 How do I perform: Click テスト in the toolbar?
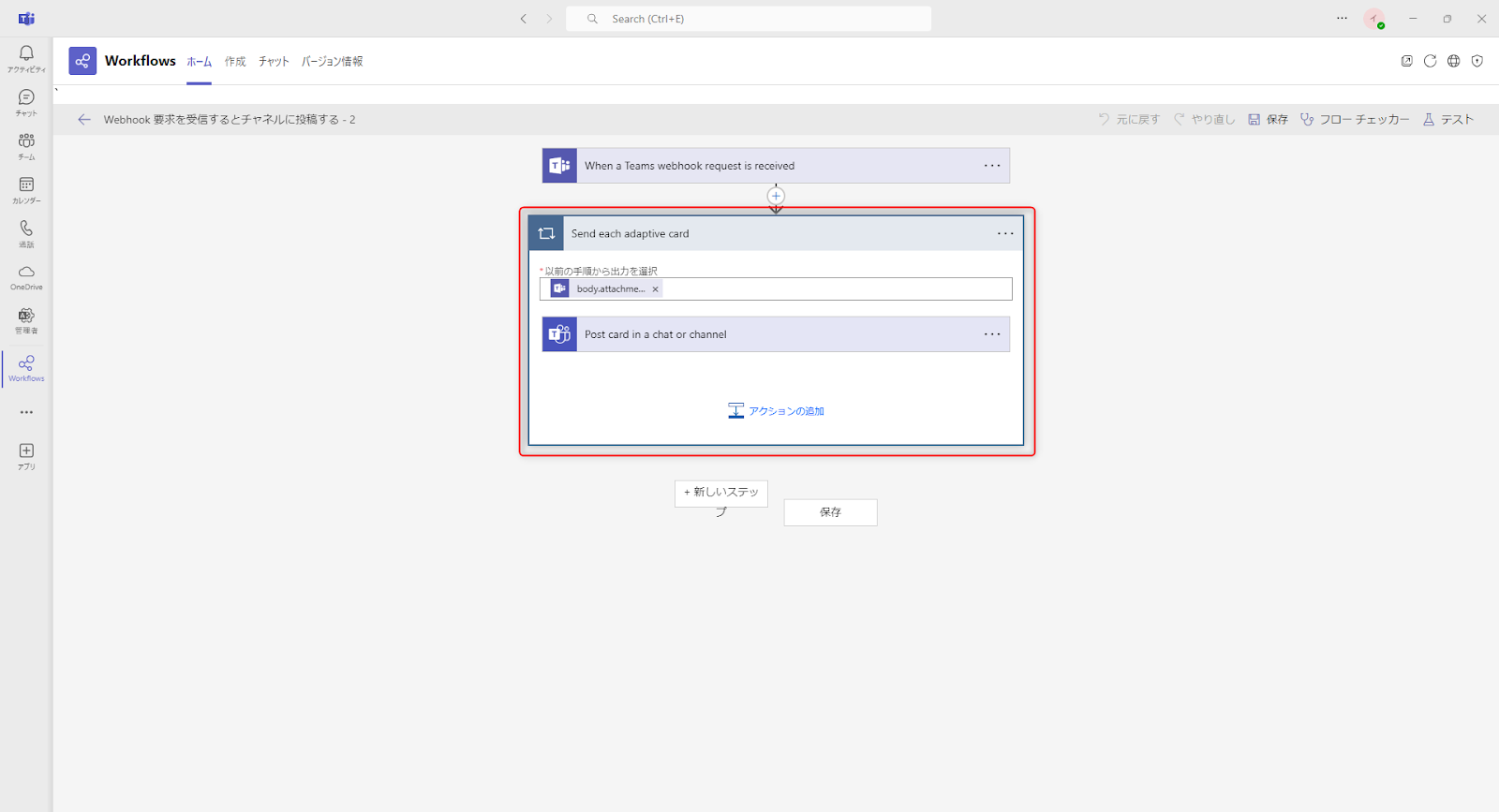tap(1448, 119)
